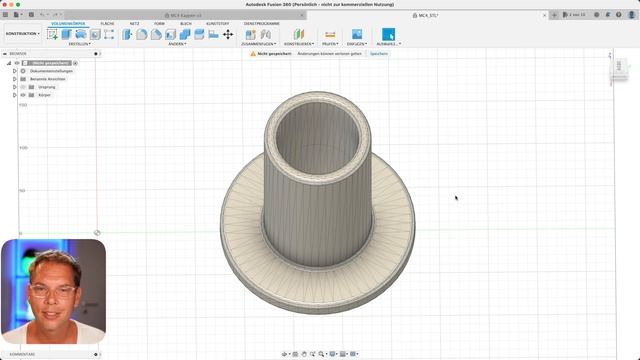
Task: Open the KONSTRUIEREN dropdown menu
Action: pyautogui.click(x=299, y=44)
